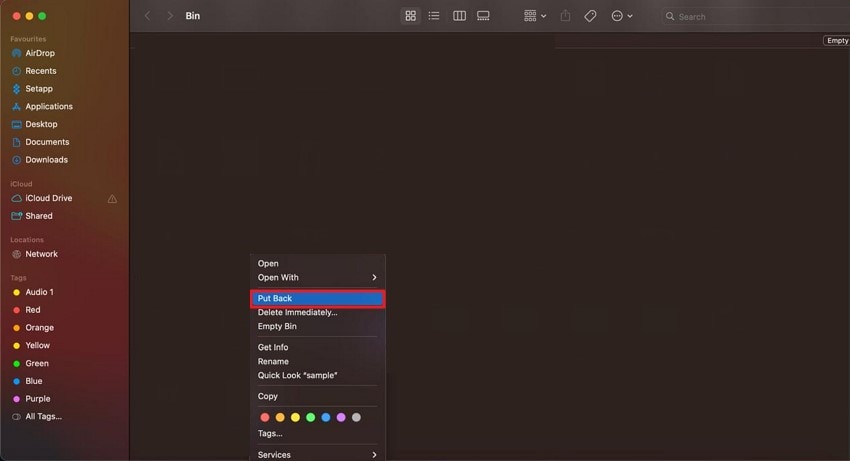850x461 pixels.
Task: Apply the yellow tag color dot
Action: [x=295, y=418]
